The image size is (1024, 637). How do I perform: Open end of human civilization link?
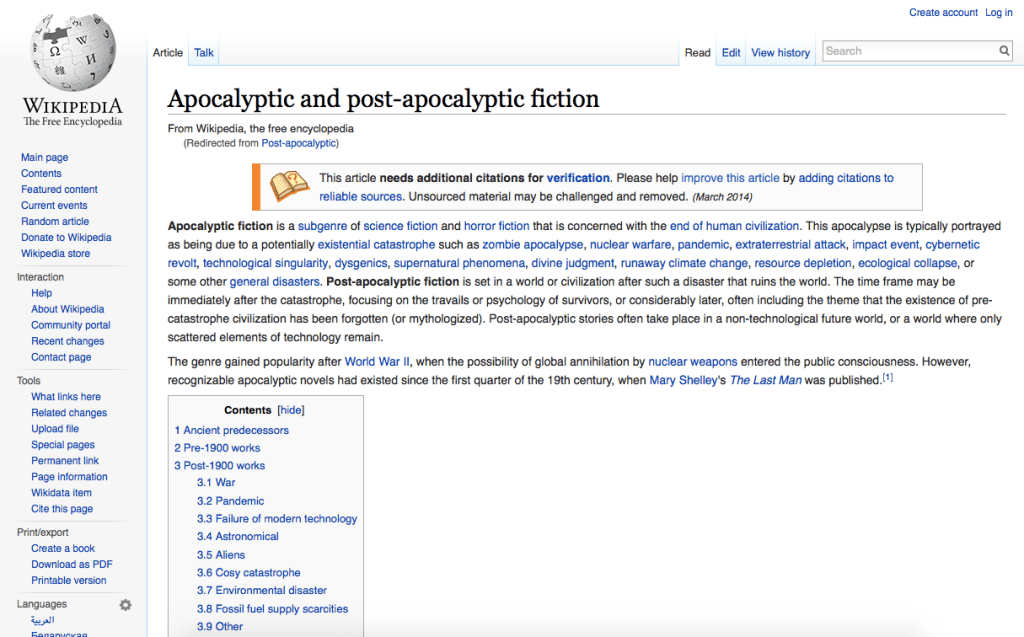(x=734, y=226)
